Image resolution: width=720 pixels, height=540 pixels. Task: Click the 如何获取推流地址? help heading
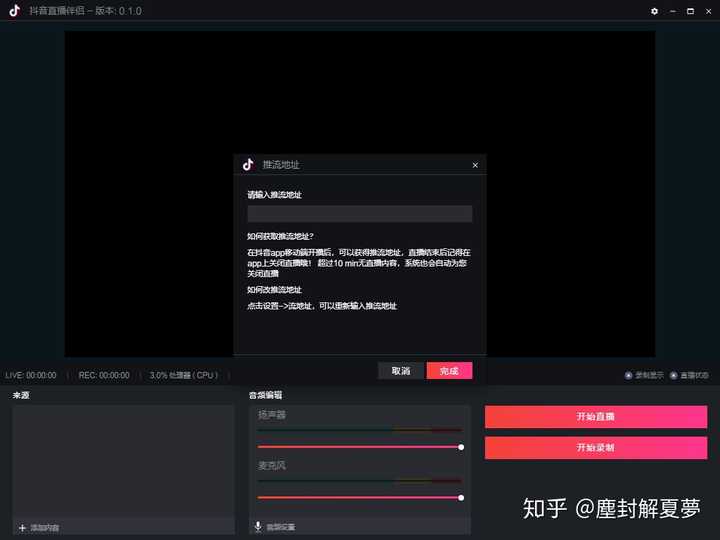[280, 236]
